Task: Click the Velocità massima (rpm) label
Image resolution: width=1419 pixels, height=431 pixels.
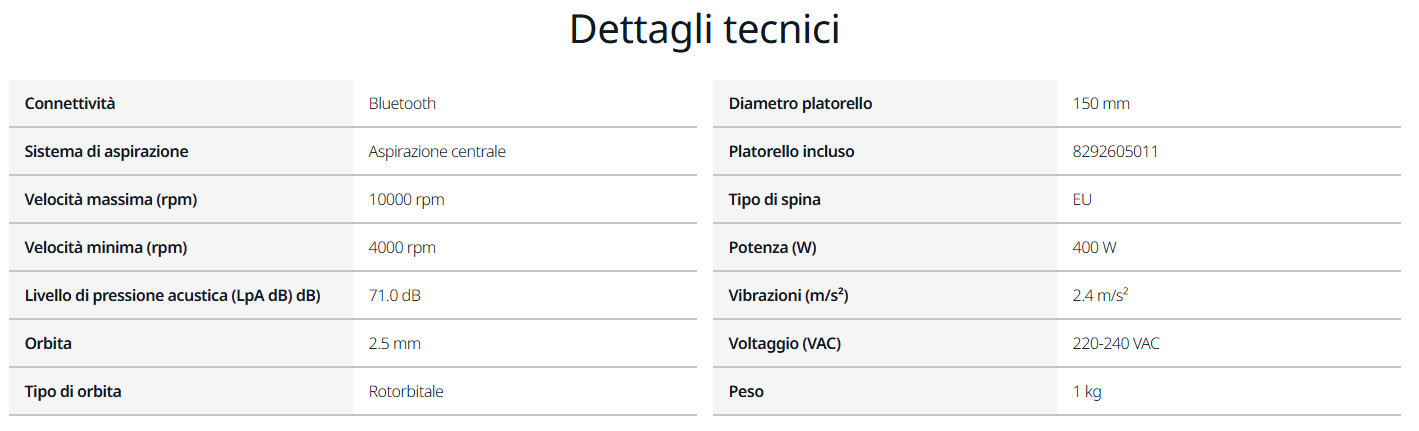Action: (x=111, y=200)
